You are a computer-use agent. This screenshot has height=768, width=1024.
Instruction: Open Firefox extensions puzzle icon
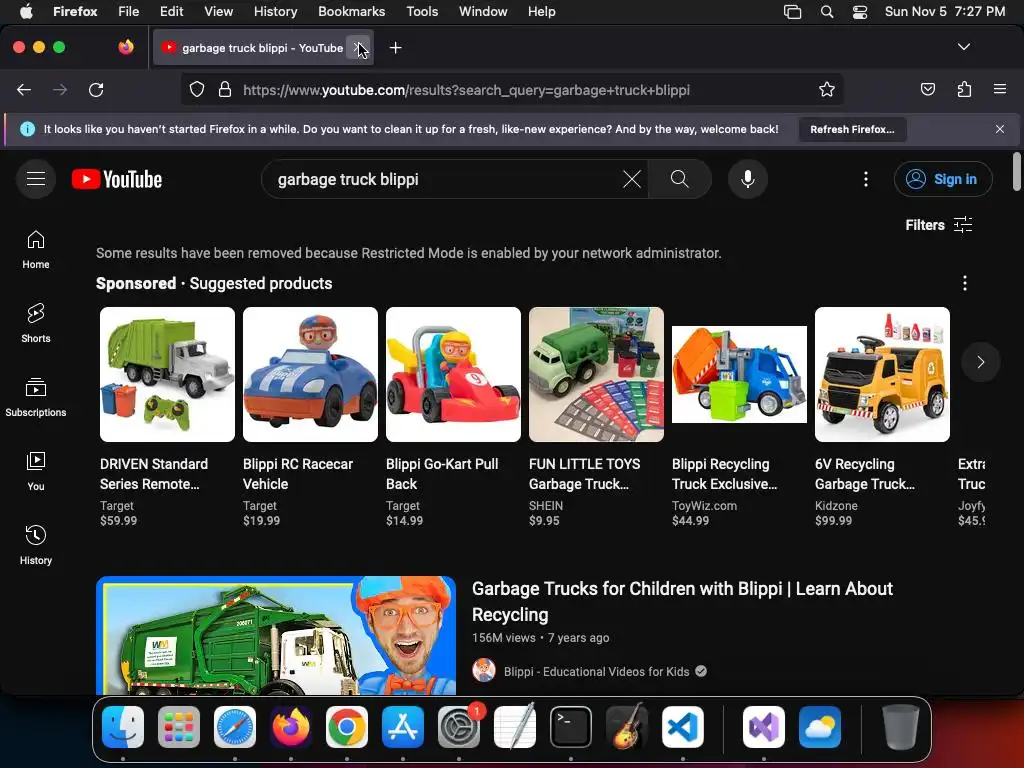(x=964, y=89)
